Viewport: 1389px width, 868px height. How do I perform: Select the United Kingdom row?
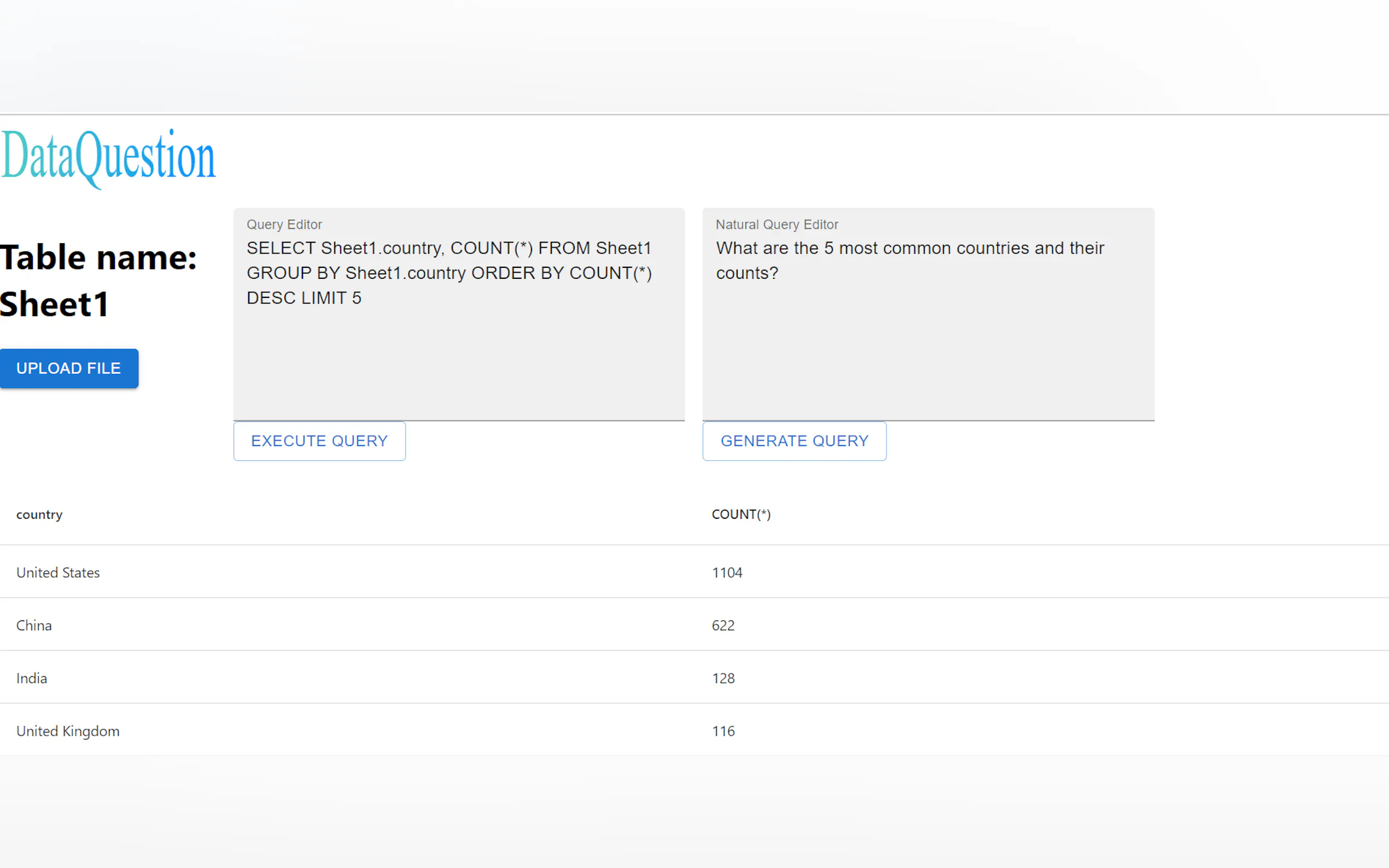tap(68, 731)
